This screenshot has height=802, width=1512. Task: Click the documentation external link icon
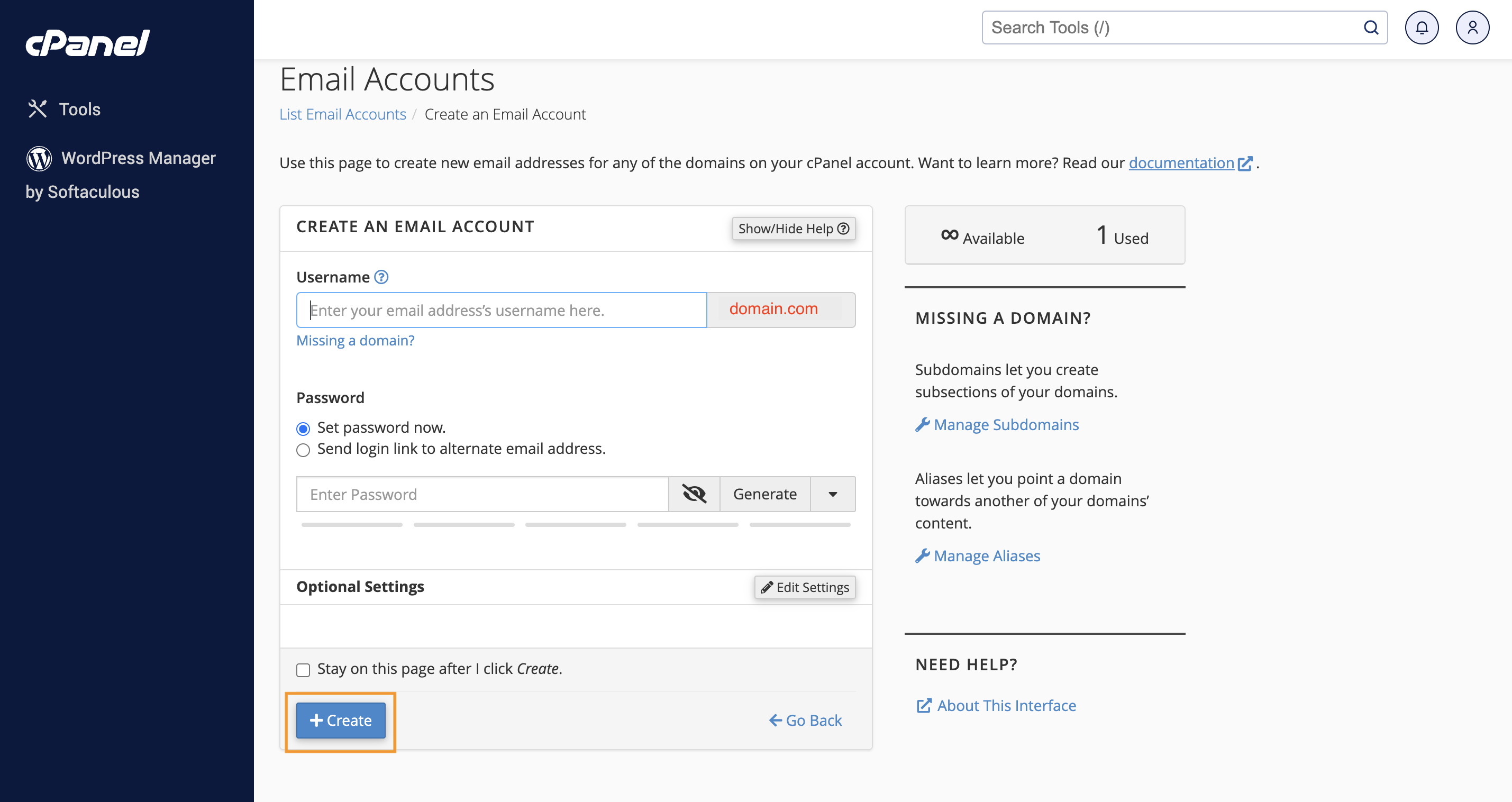click(x=1244, y=163)
